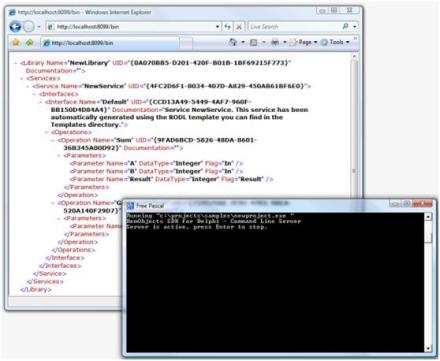Click the printer icon in command bar

point(275,42)
